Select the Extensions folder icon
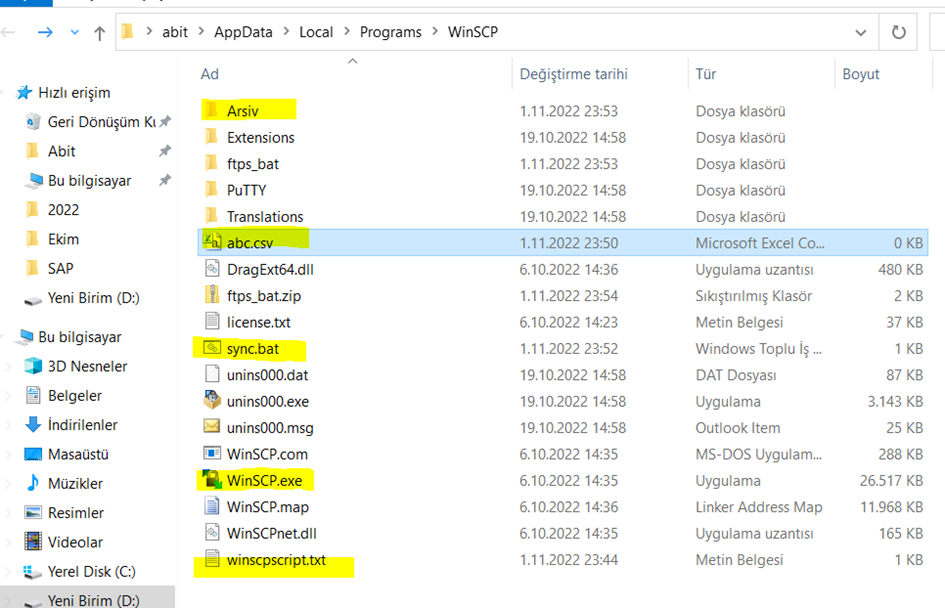Viewport: 945px width, 608px height. pos(212,137)
